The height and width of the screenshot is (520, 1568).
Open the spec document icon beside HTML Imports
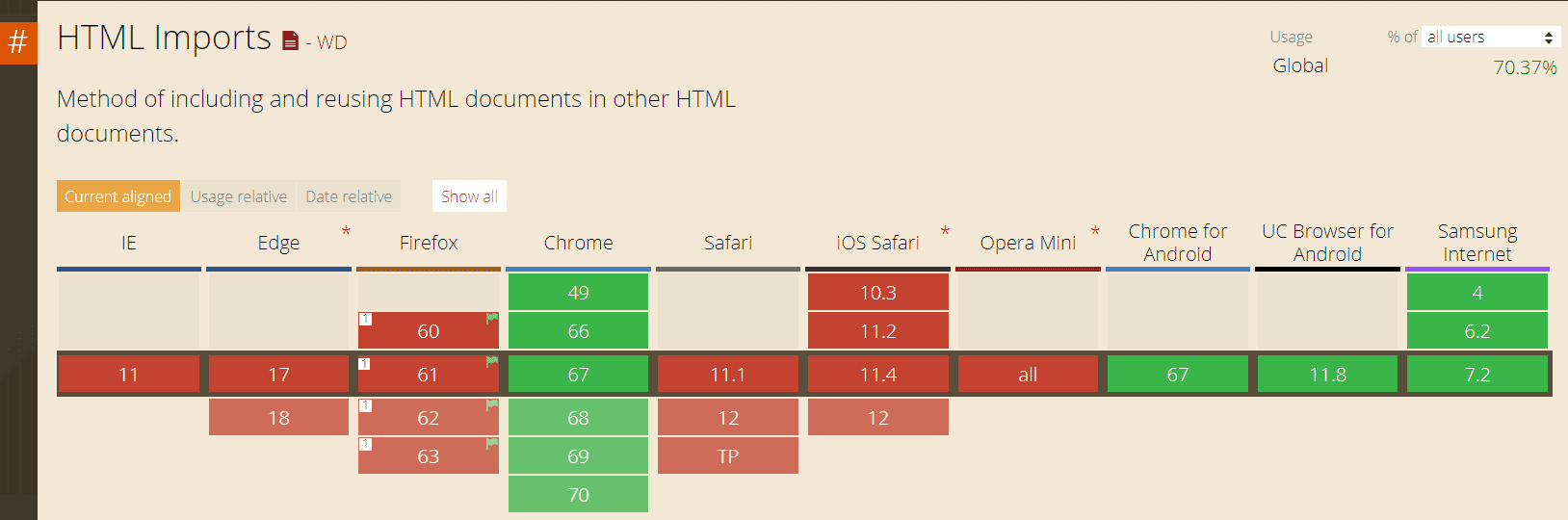[290, 40]
